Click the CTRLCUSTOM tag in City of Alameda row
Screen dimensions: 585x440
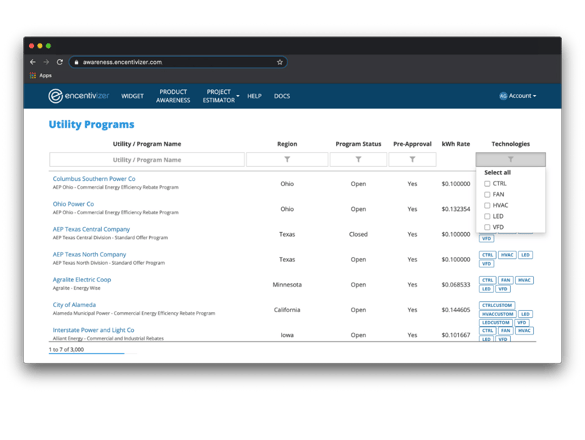tap(497, 305)
